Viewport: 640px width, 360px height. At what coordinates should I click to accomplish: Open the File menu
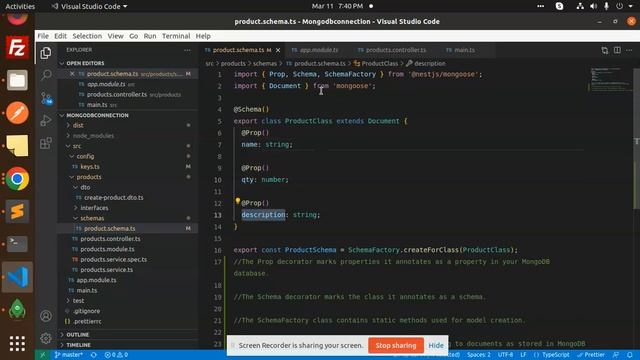click(43, 36)
